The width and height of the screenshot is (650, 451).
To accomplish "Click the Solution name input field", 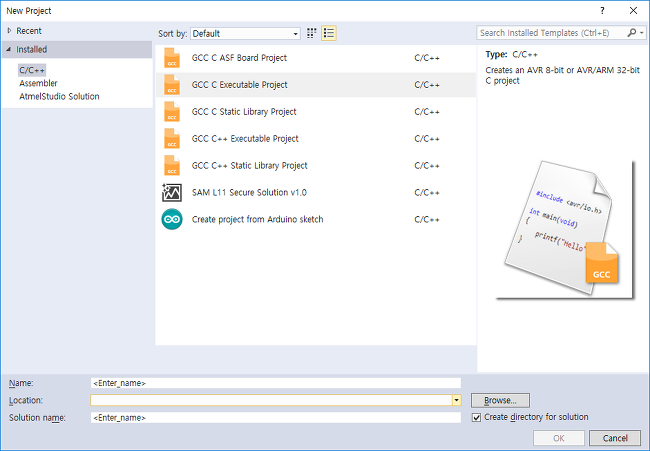I will (276, 417).
